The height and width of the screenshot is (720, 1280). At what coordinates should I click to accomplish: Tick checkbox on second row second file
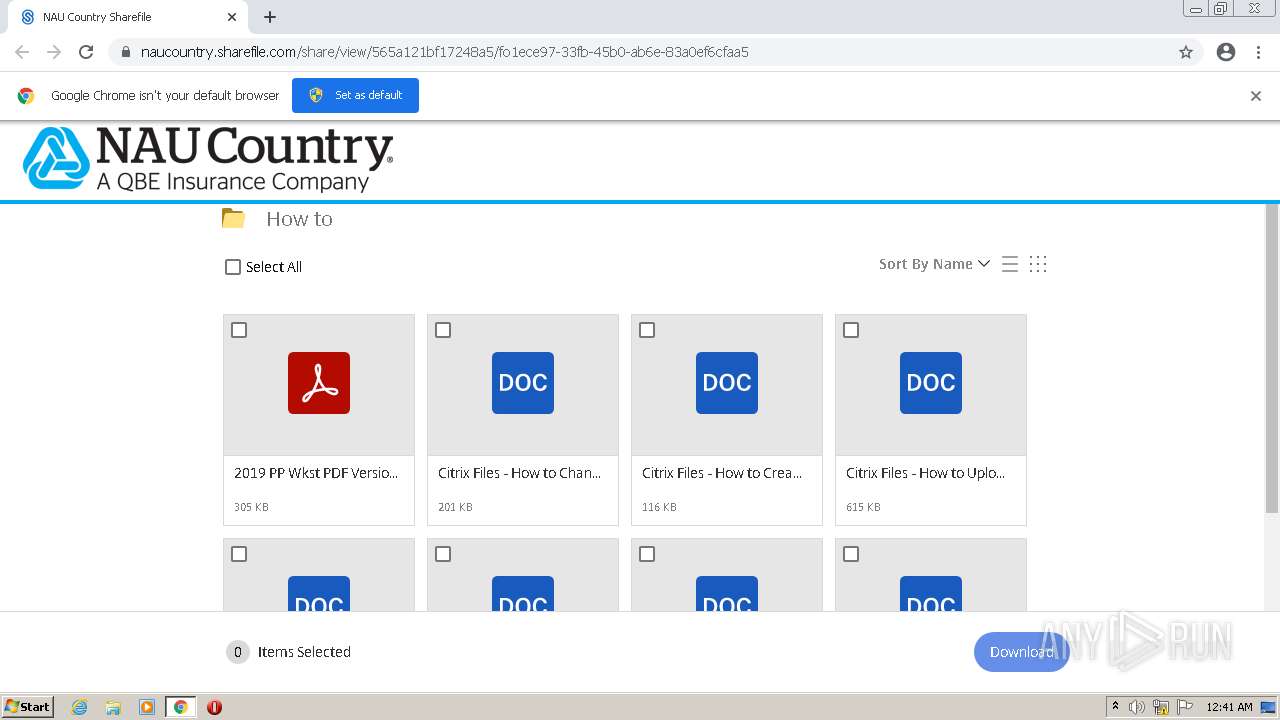coord(443,554)
